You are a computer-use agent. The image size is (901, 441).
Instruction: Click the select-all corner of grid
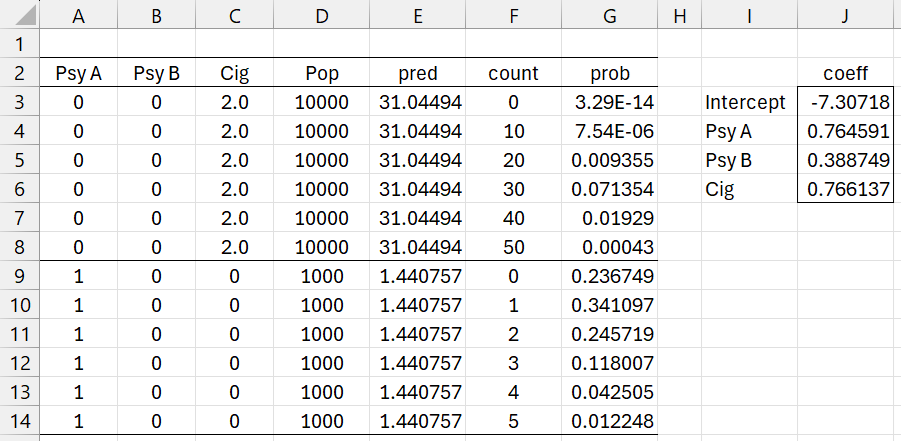[19, 16]
